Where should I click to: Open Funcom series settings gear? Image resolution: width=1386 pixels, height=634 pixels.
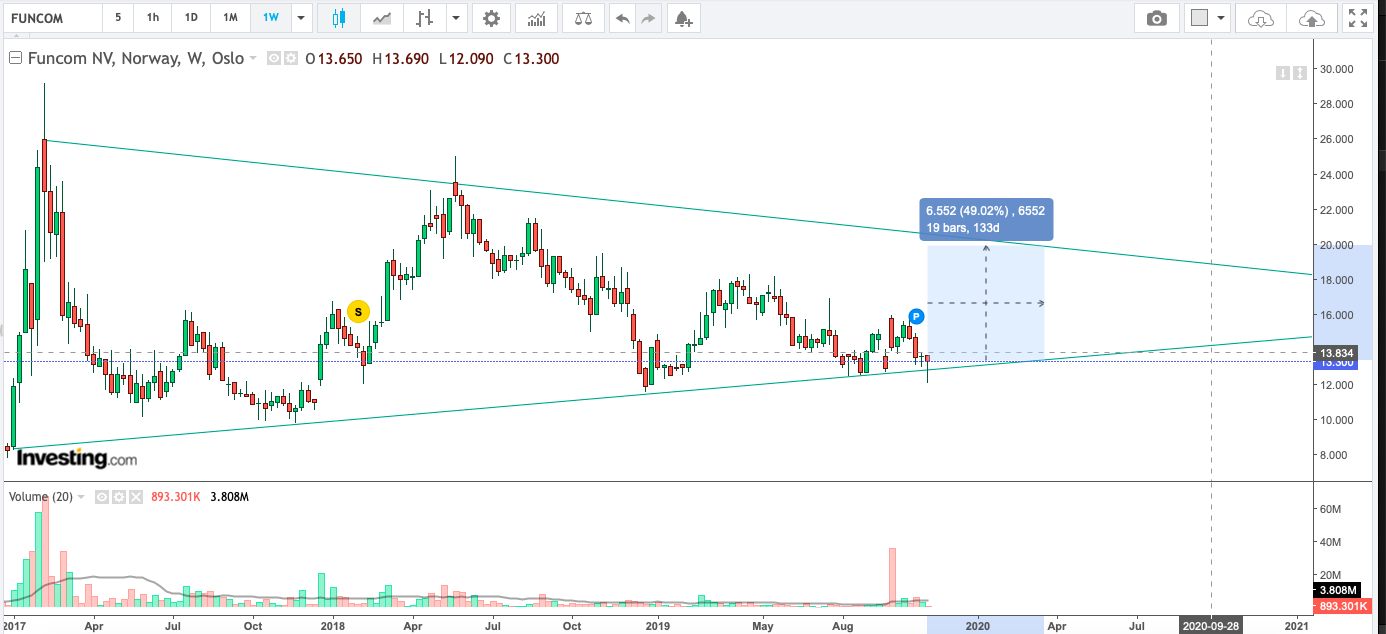point(291,59)
